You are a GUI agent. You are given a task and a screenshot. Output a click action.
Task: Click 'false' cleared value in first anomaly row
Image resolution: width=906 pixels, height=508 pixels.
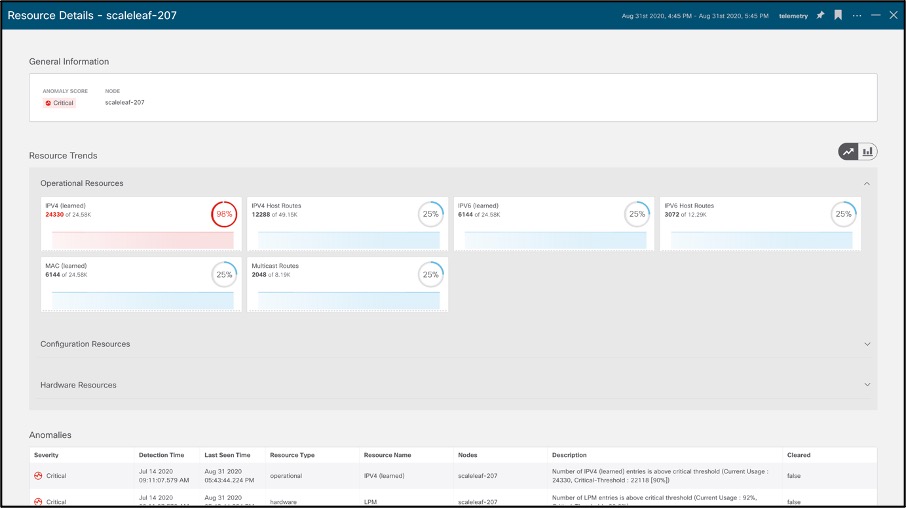(794, 476)
